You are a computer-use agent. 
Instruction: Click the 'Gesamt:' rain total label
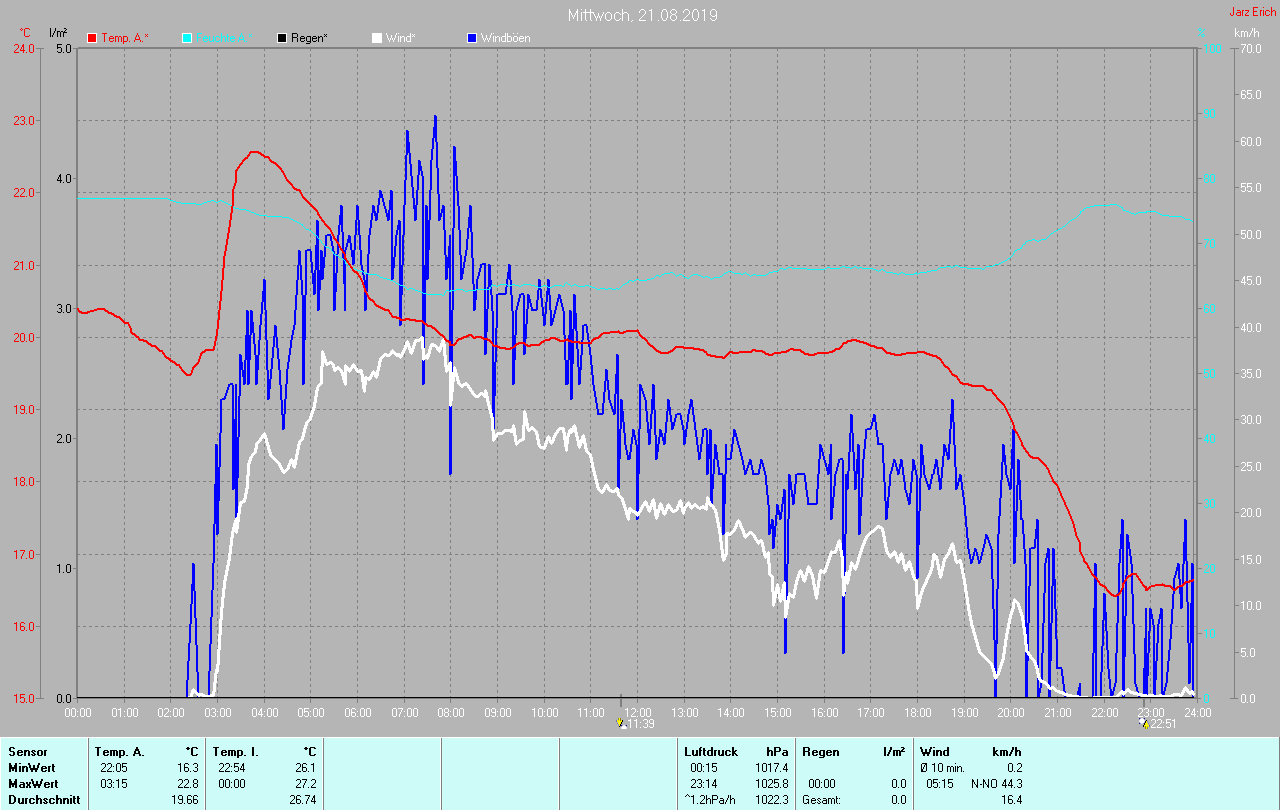[821, 800]
